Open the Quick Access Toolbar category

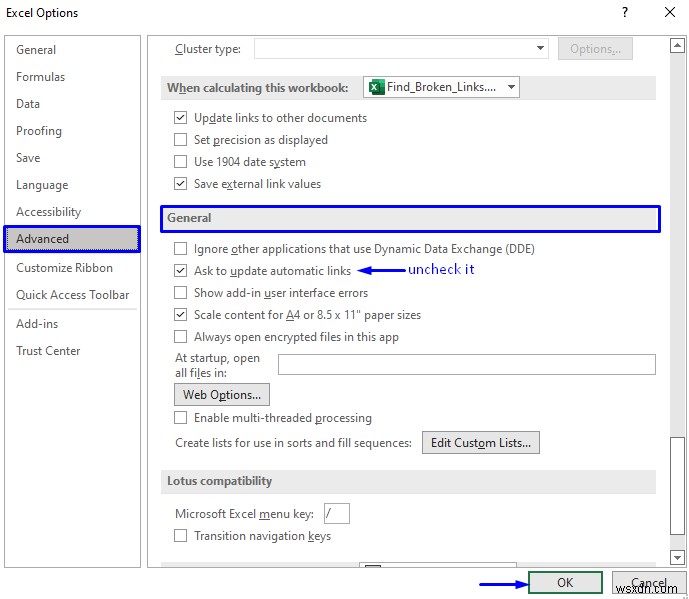[73, 295]
